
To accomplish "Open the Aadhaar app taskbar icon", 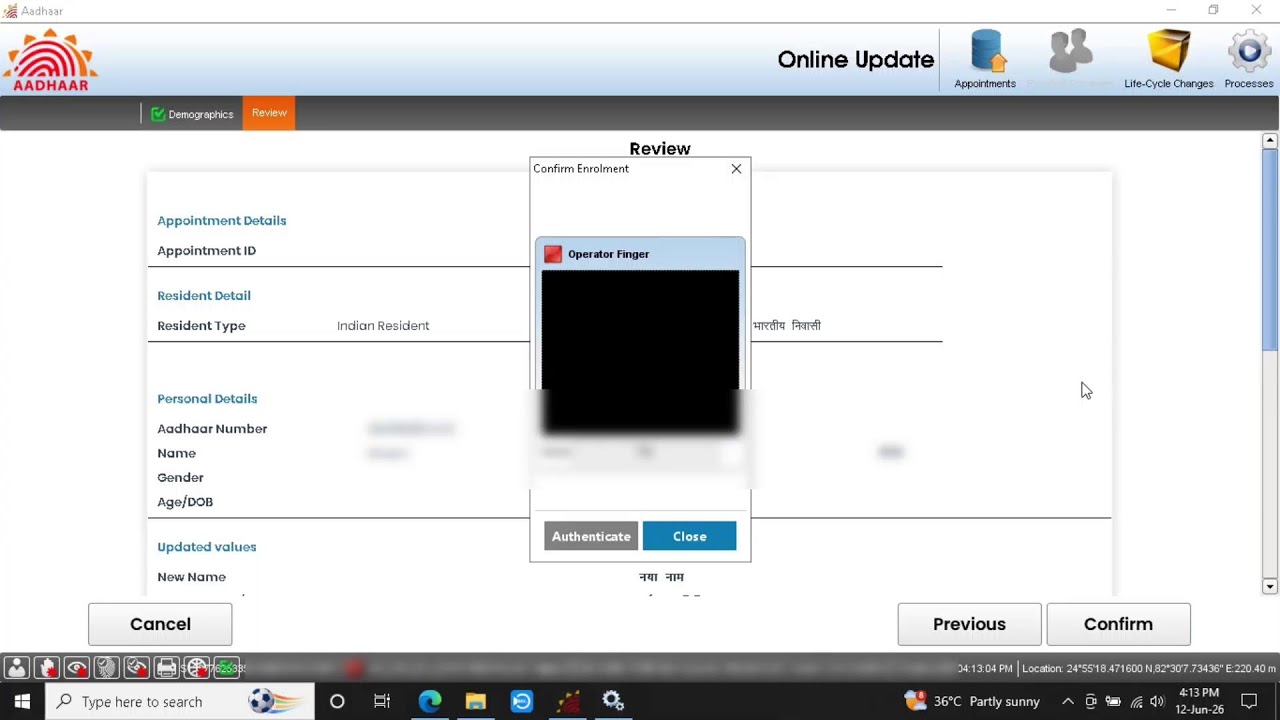I will [x=568, y=701].
